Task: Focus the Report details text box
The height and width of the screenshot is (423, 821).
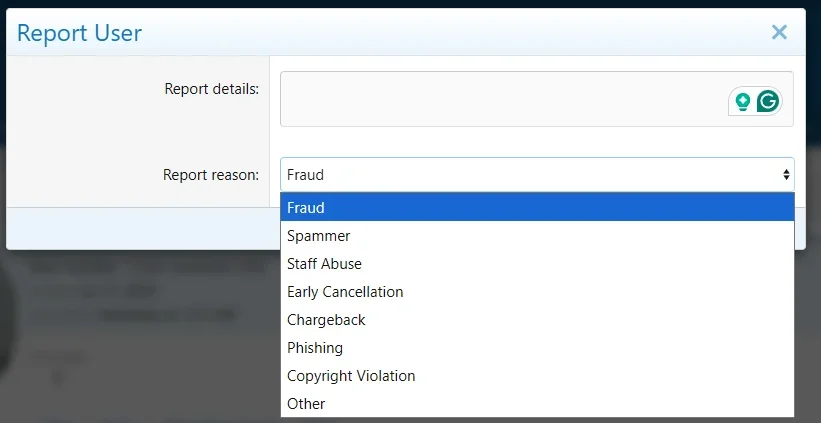Action: click(x=500, y=98)
